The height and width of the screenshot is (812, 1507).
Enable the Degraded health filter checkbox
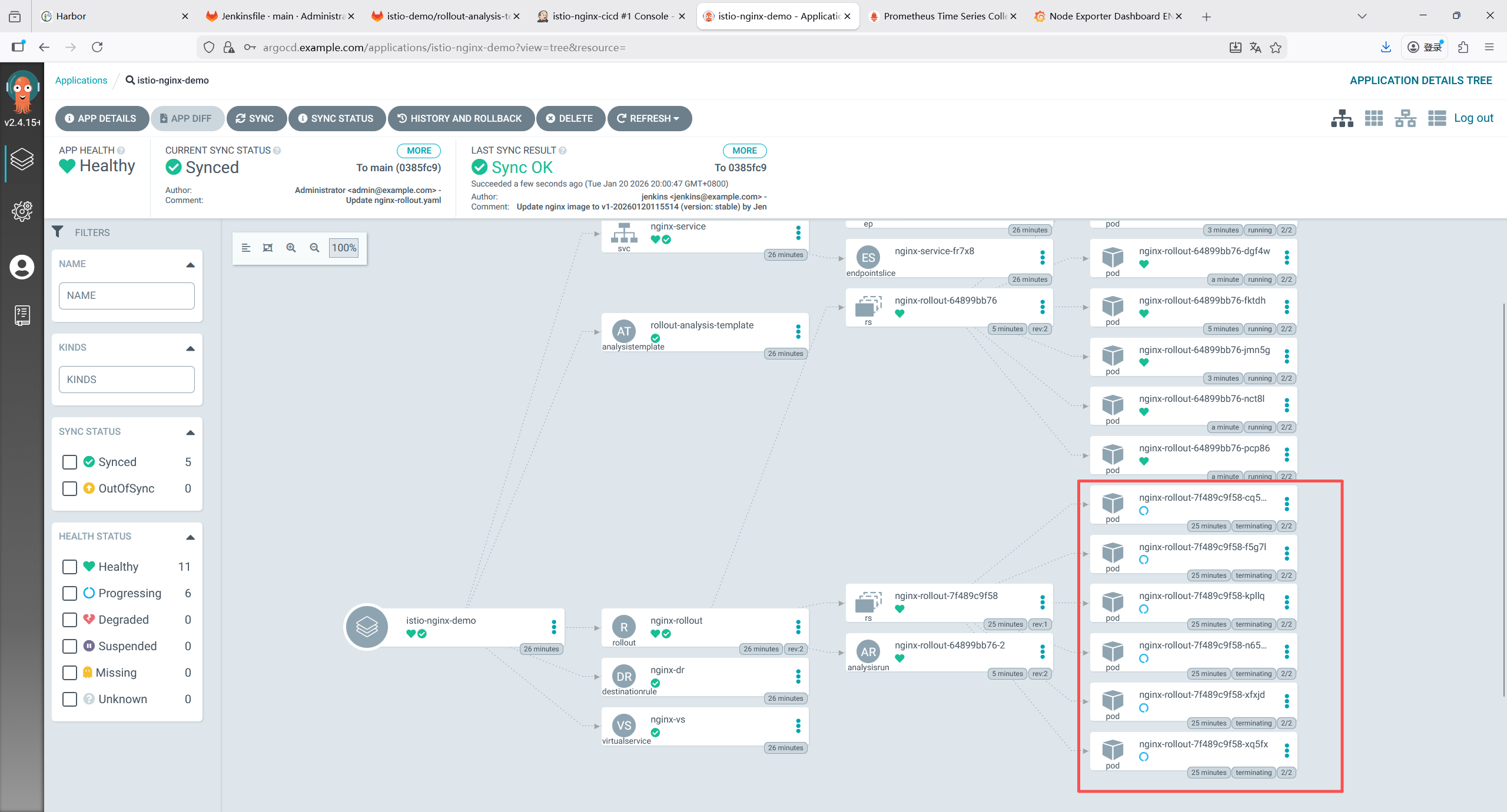click(69, 620)
